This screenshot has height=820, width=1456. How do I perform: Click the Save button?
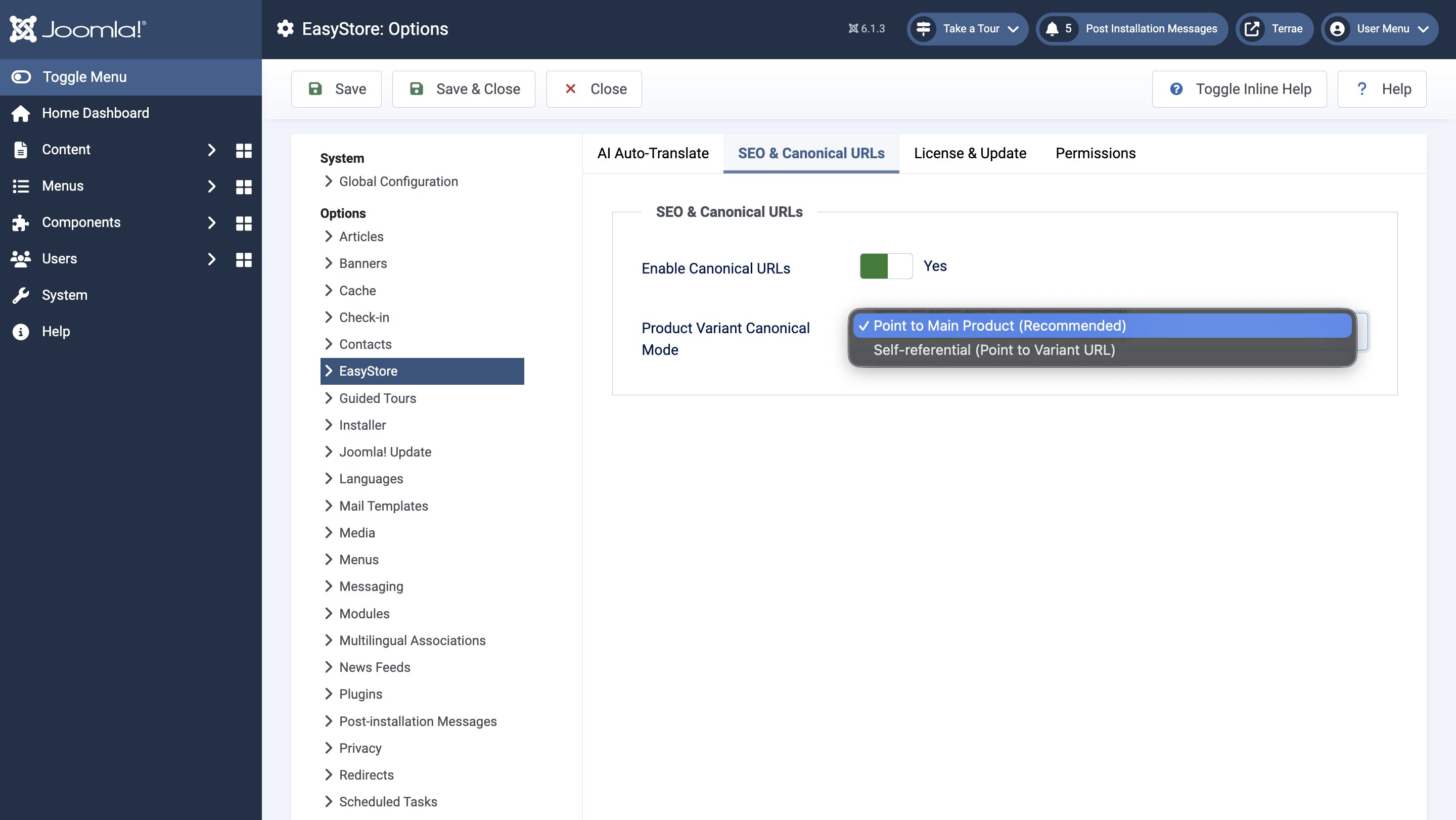[336, 89]
